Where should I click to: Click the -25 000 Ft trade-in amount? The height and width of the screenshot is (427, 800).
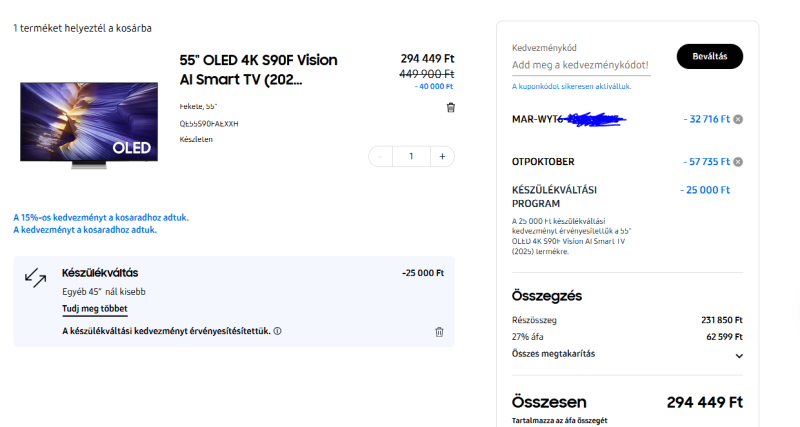tap(423, 273)
